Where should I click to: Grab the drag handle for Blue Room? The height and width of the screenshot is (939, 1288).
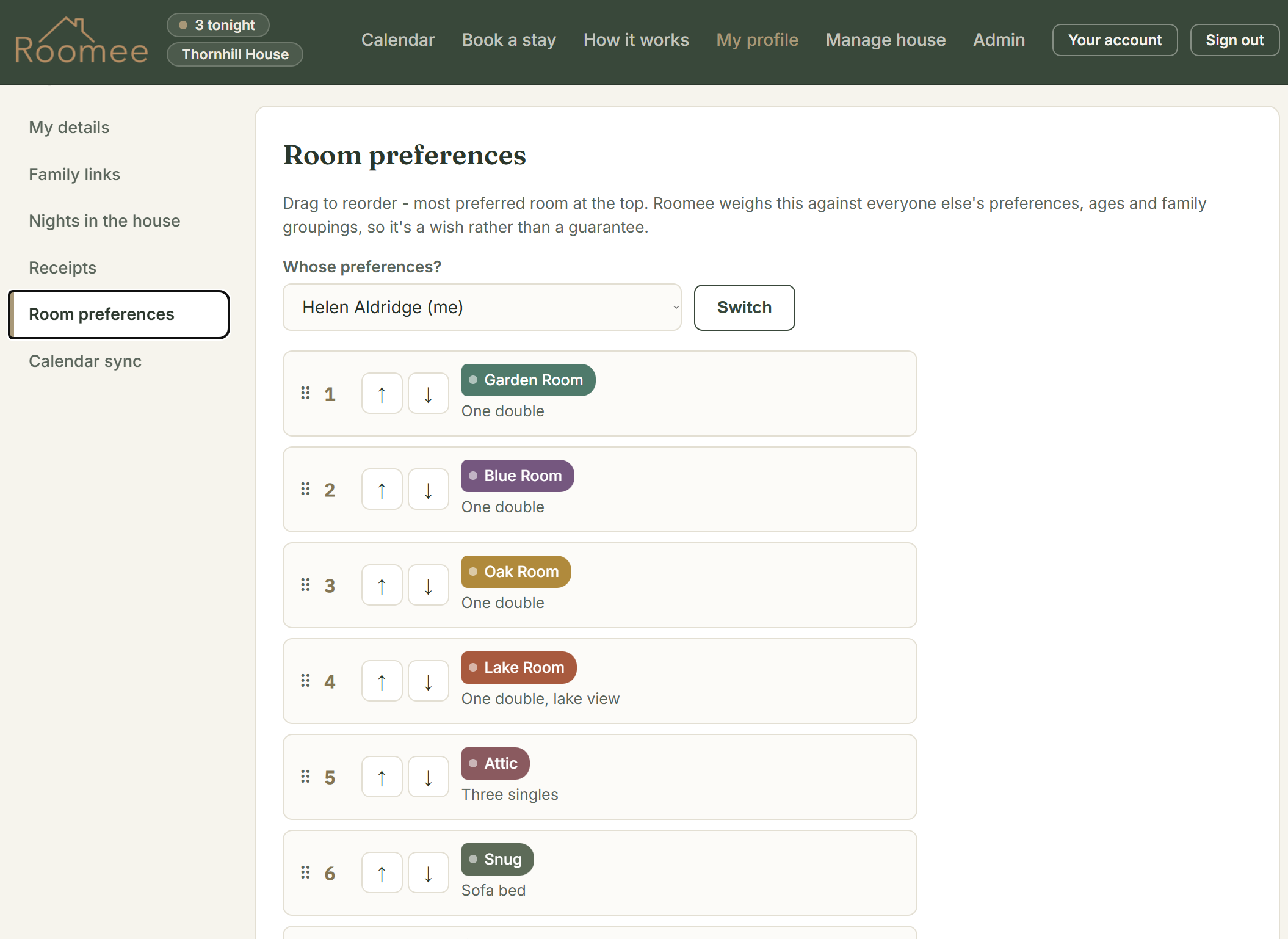305,489
